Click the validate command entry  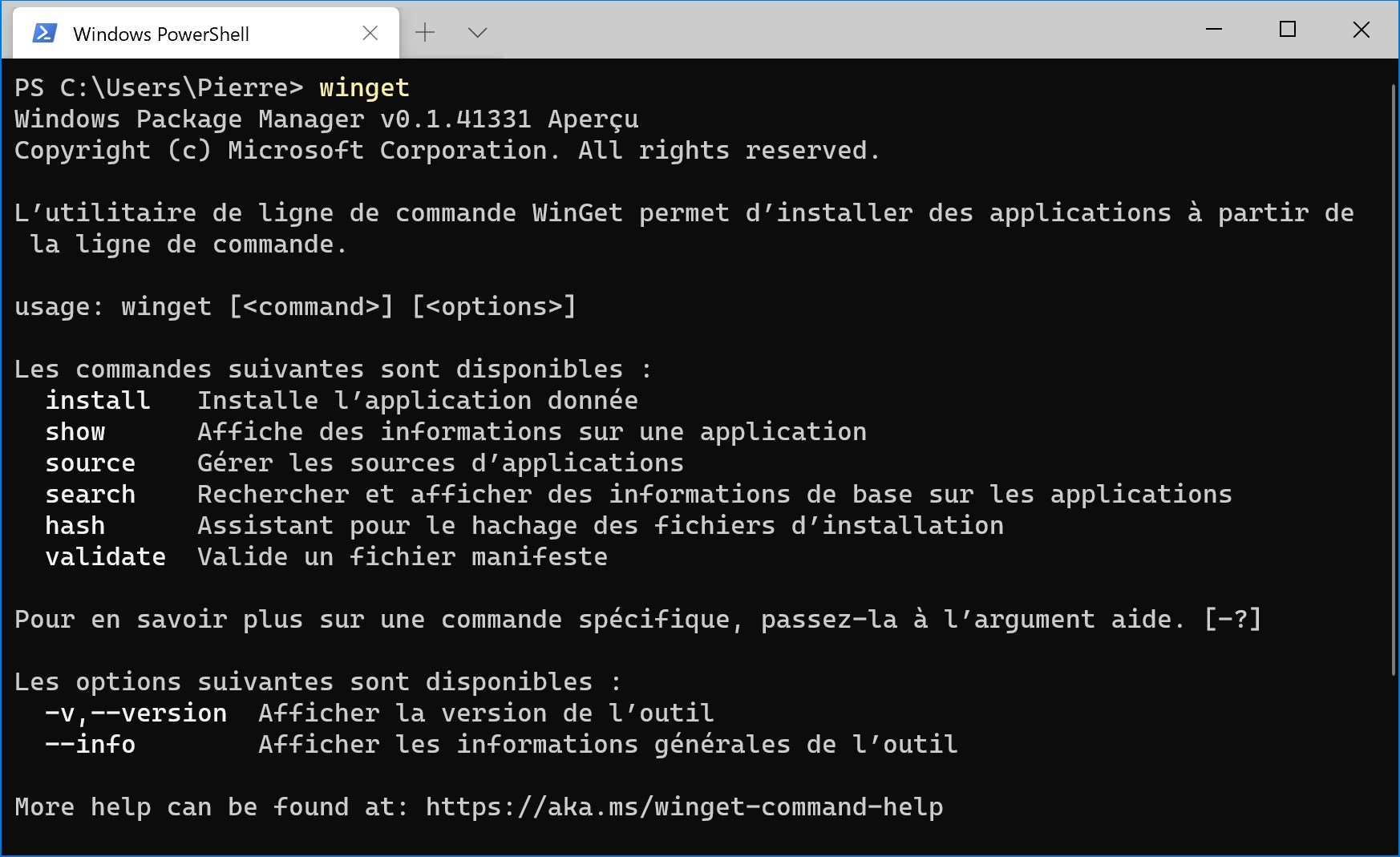(x=106, y=556)
